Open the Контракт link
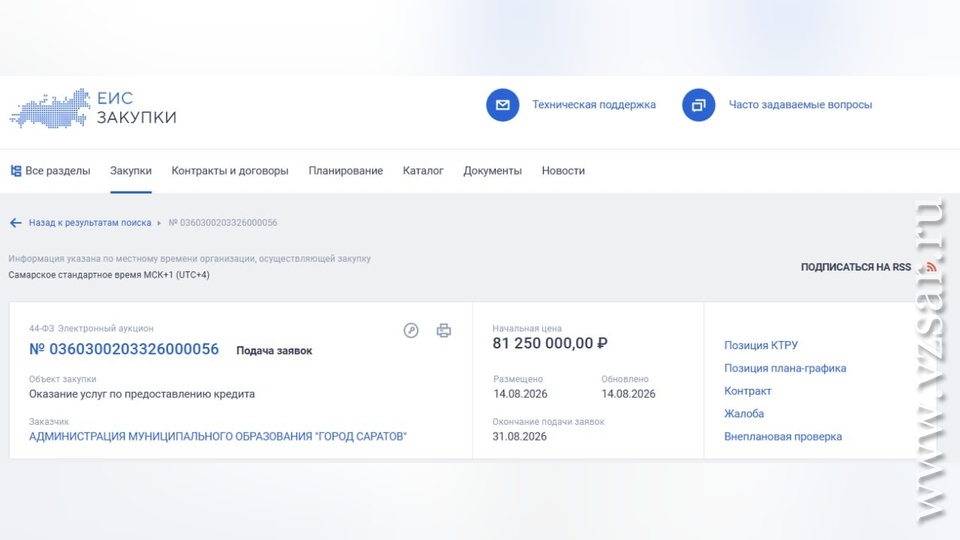This screenshot has height=540, width=960. (x=748, y=391)
